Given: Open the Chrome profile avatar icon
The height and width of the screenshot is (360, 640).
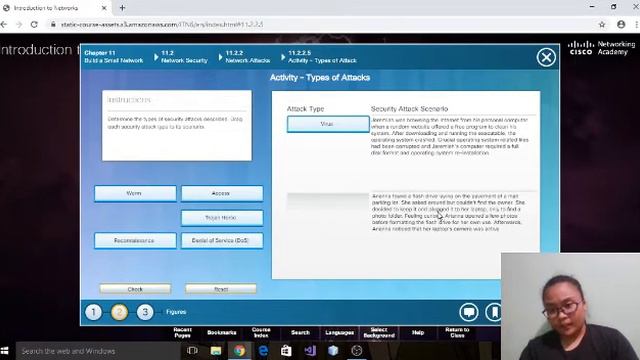Looking at the screenshot, I should [x=621, y=24].
